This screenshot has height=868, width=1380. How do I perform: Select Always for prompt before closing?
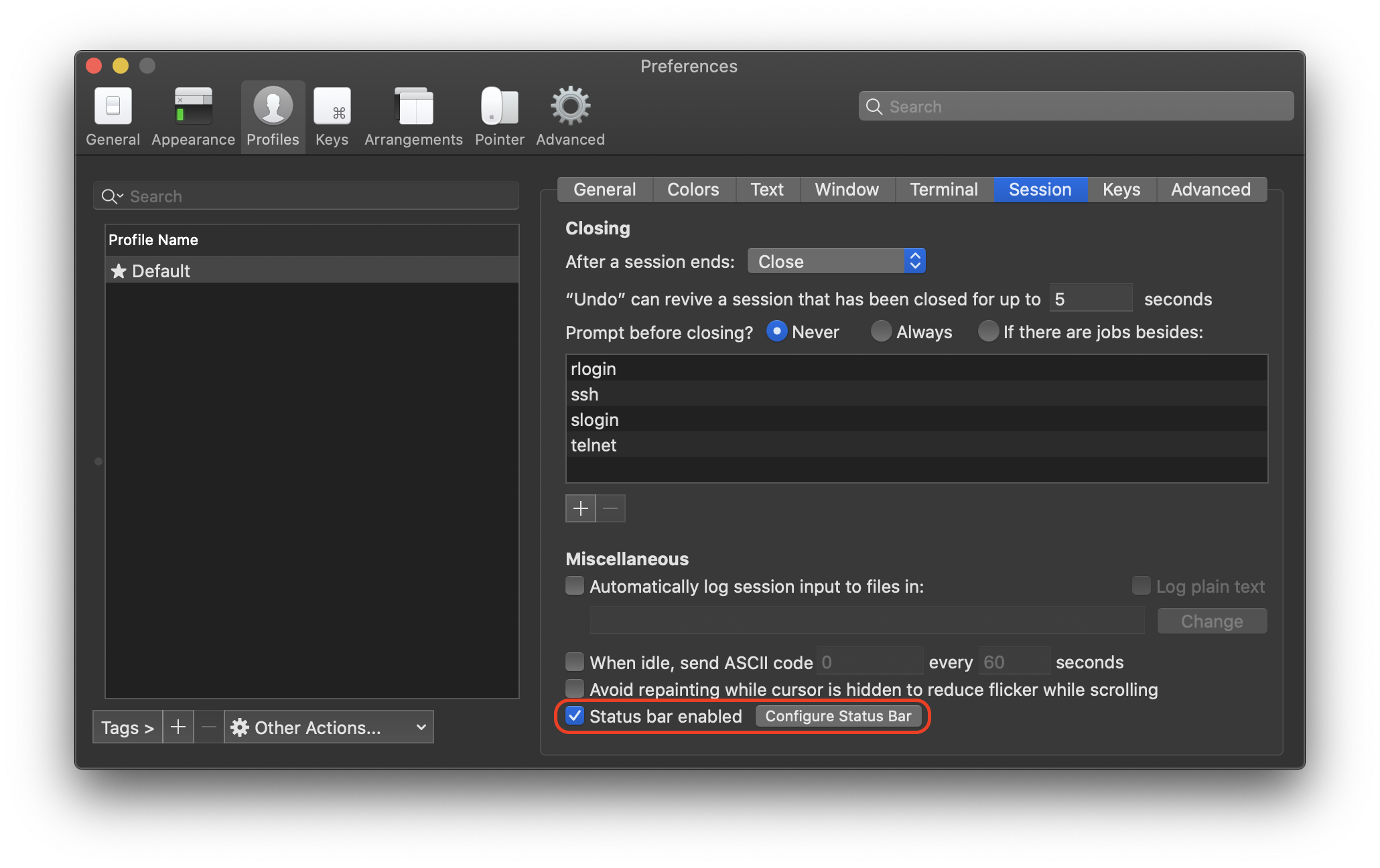(x=881, y=332)
